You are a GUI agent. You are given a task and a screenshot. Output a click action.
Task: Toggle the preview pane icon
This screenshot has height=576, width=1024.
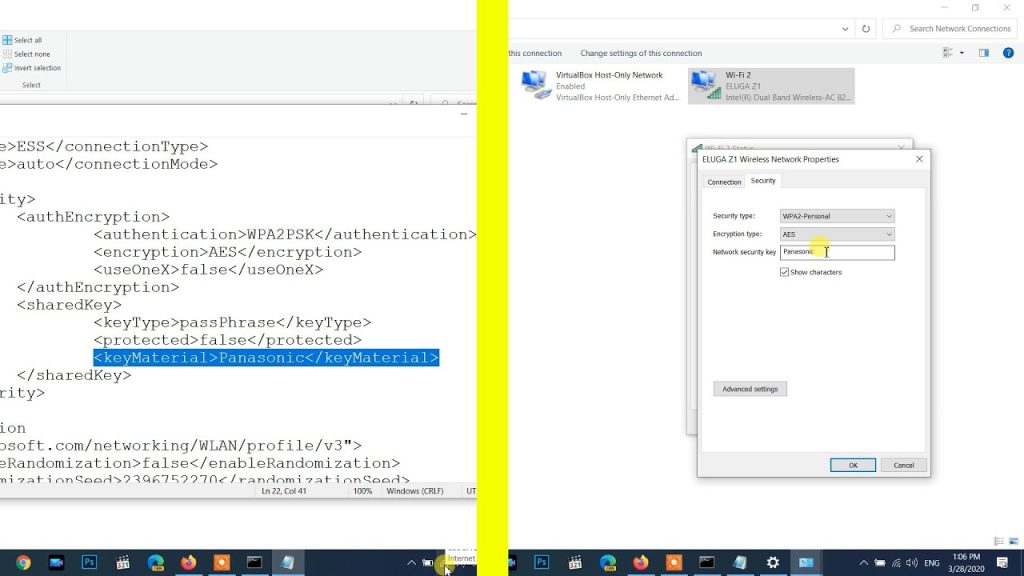click(984, 53)
